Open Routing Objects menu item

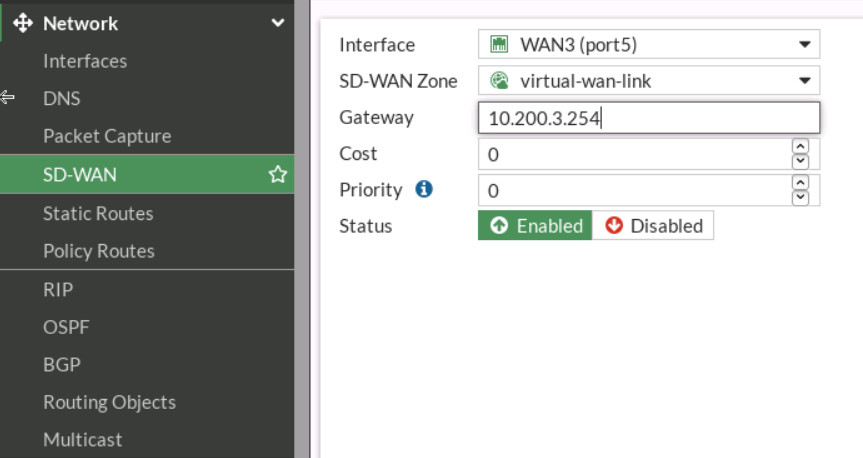pyautogui.click(x=109, y=402)
